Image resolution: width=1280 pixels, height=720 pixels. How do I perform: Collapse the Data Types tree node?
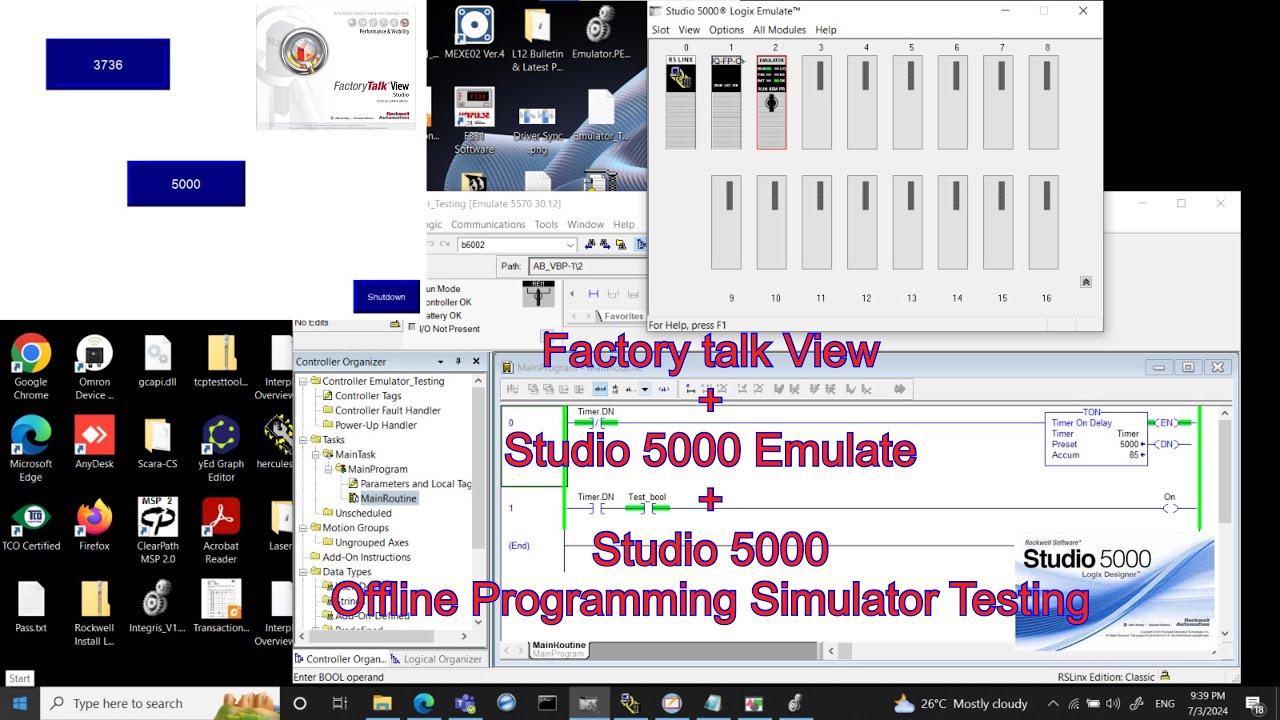[303, 572]
